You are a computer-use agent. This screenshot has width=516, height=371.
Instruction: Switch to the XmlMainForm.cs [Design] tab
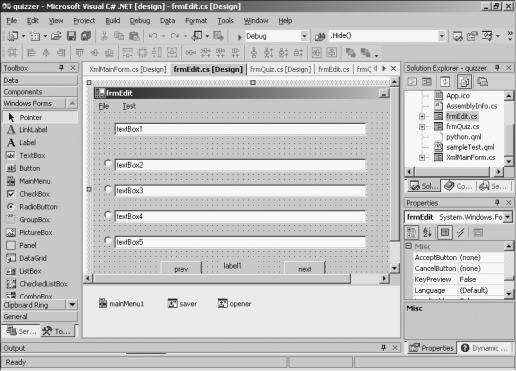point(128,69)
